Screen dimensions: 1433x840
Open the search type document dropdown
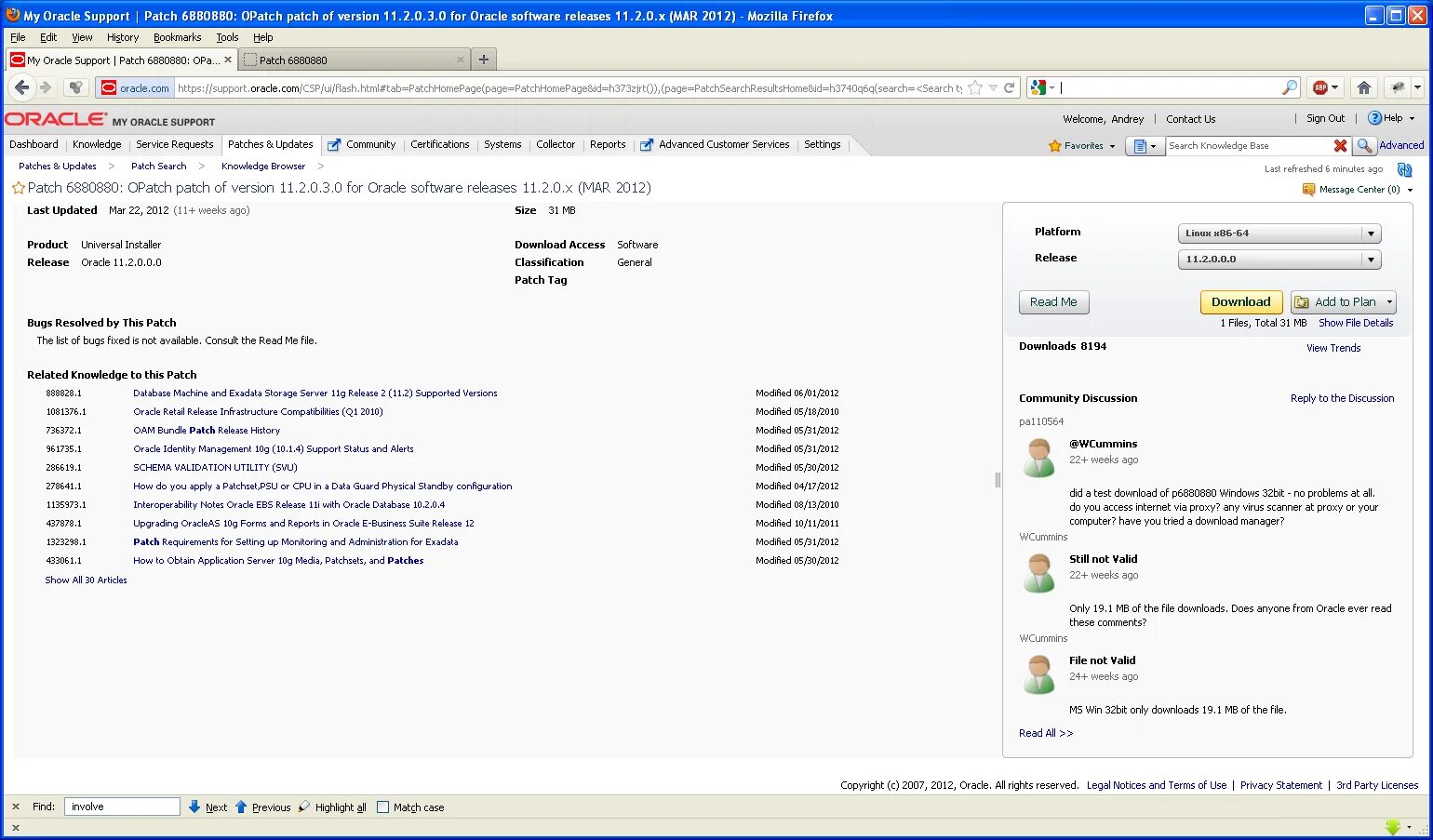pos(1145,146)
